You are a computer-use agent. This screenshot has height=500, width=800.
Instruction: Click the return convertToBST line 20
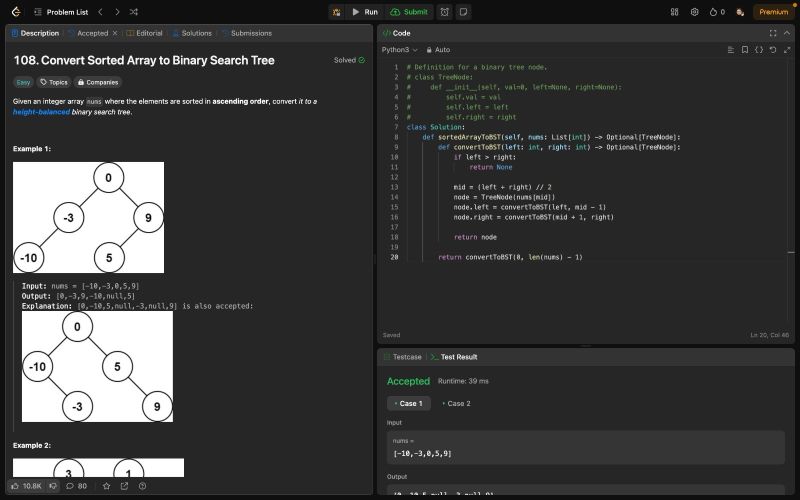510,257
